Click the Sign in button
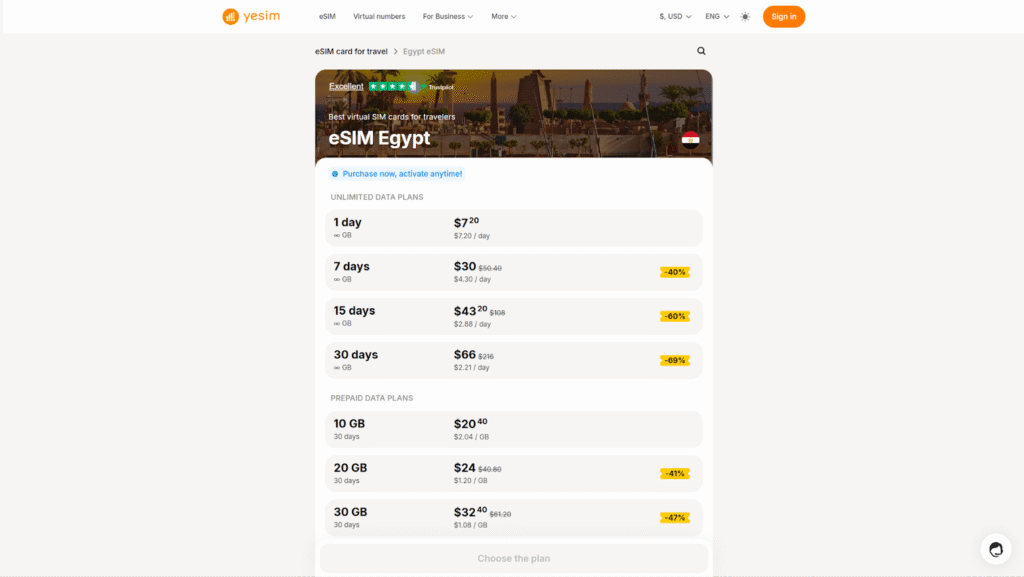This screenshot has height=577, width=1024. click(784, 17)
